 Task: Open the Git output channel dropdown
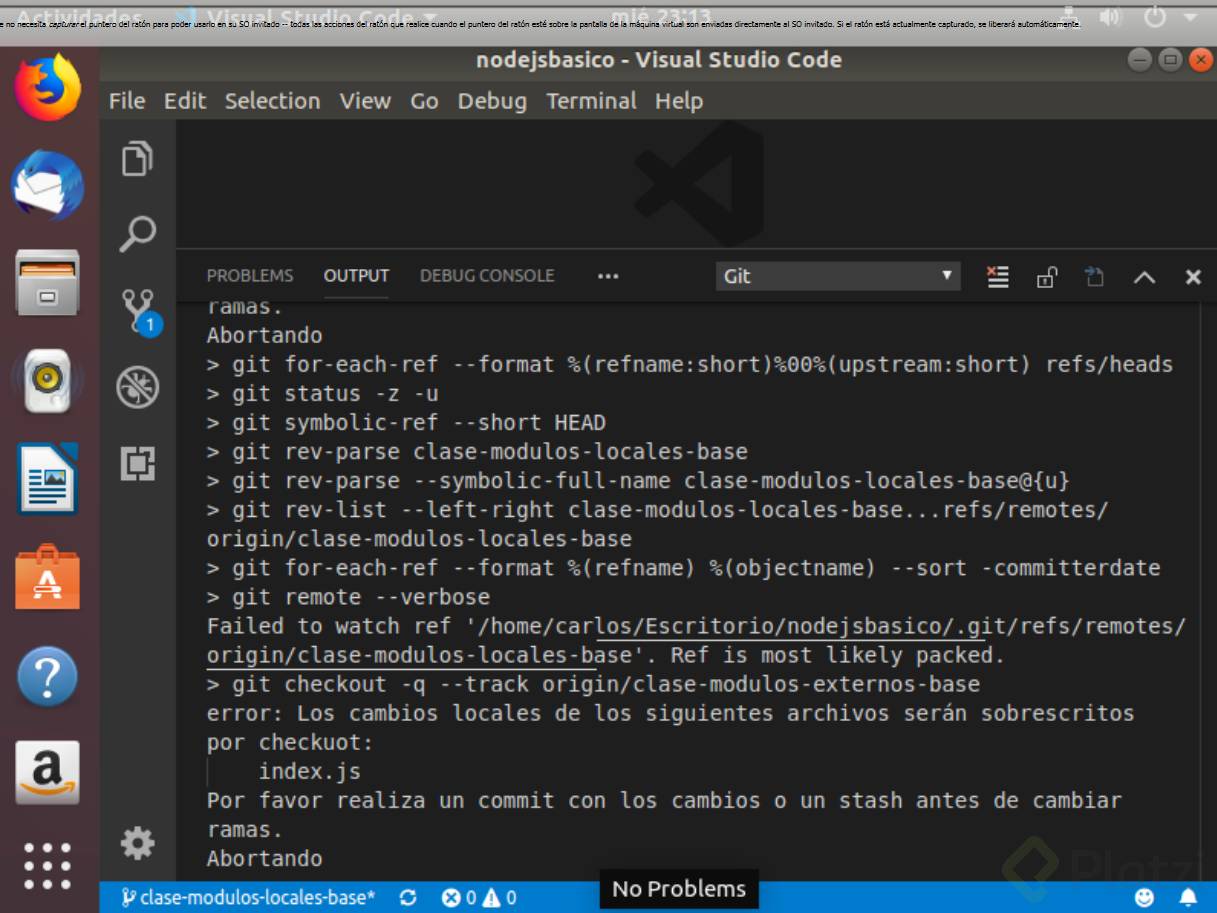point(838,276)
